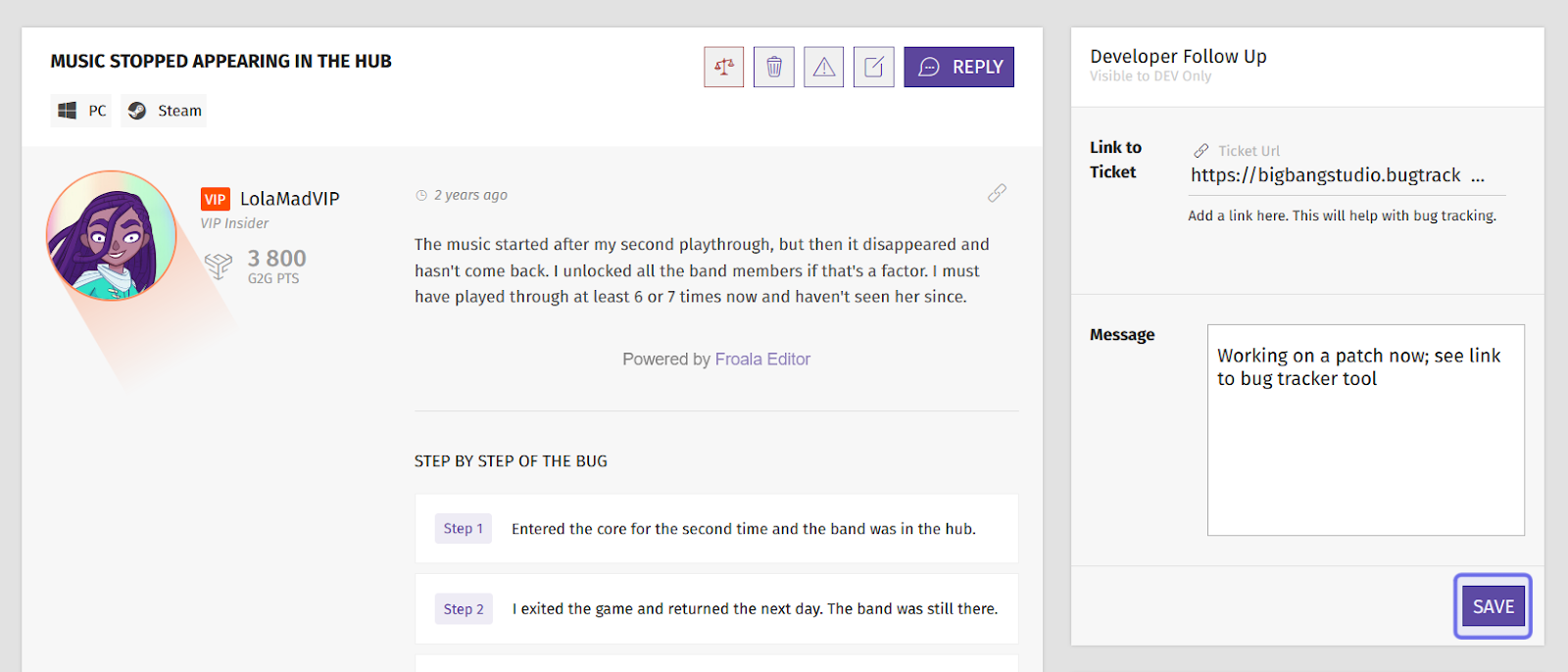Click the Steam logo icon
1568x672 pixels.
(x=137, y=111)
